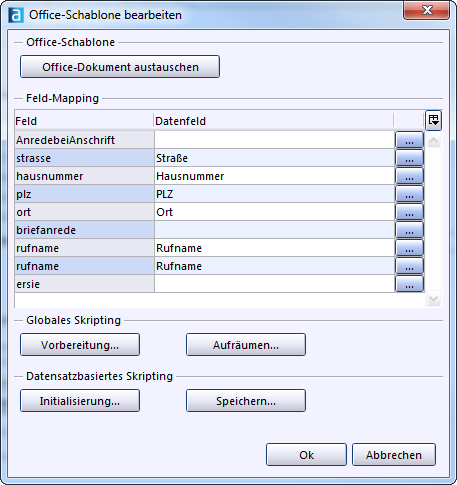Click scroll down arrow in Feld-Mapping table
The height and width of the screenshot is (485, 457).
click(433, 299)
